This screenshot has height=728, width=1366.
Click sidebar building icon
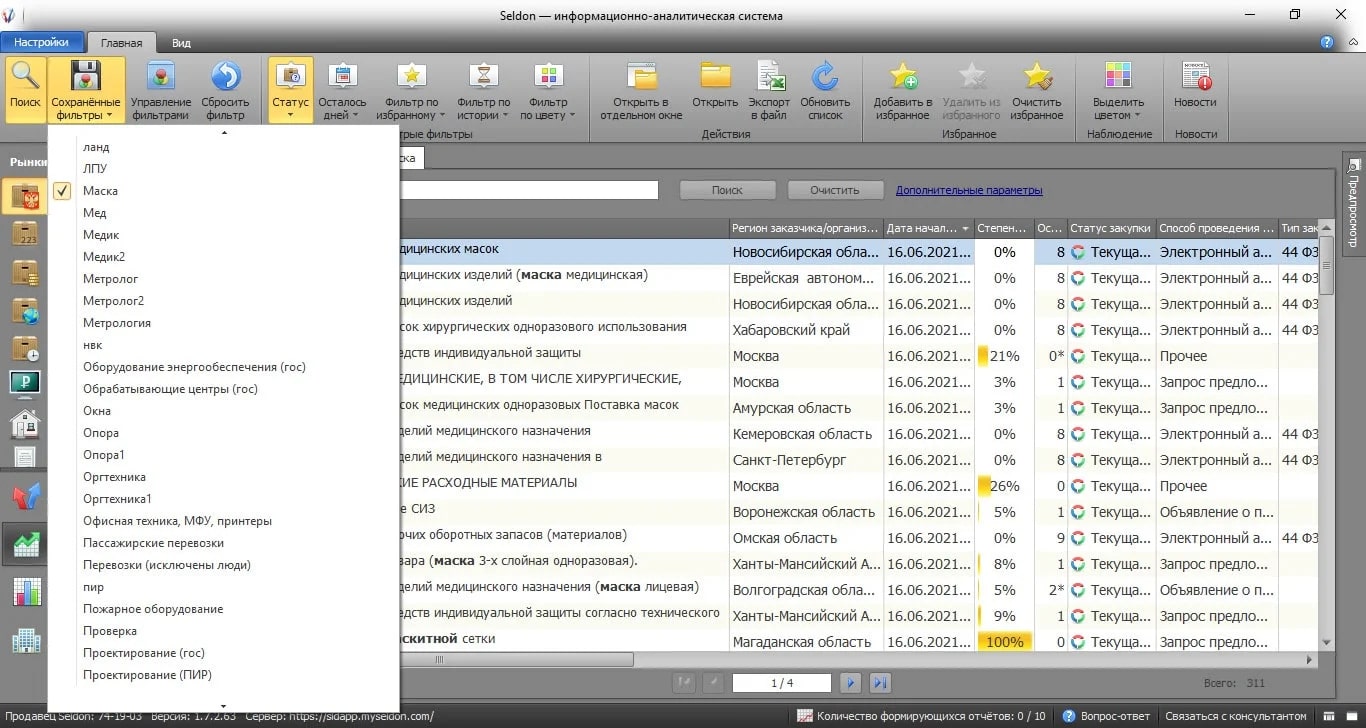point(26,639)
